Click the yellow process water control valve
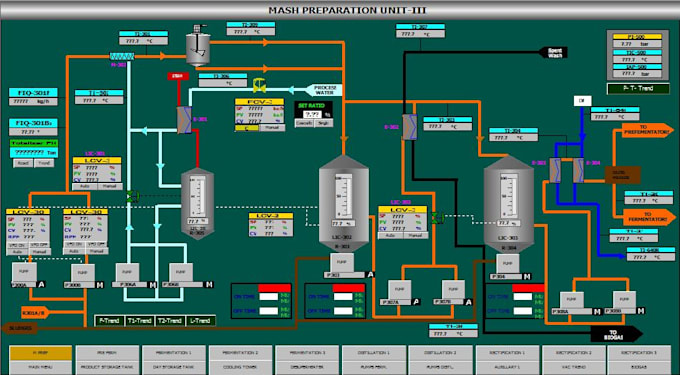 [259, 85]
